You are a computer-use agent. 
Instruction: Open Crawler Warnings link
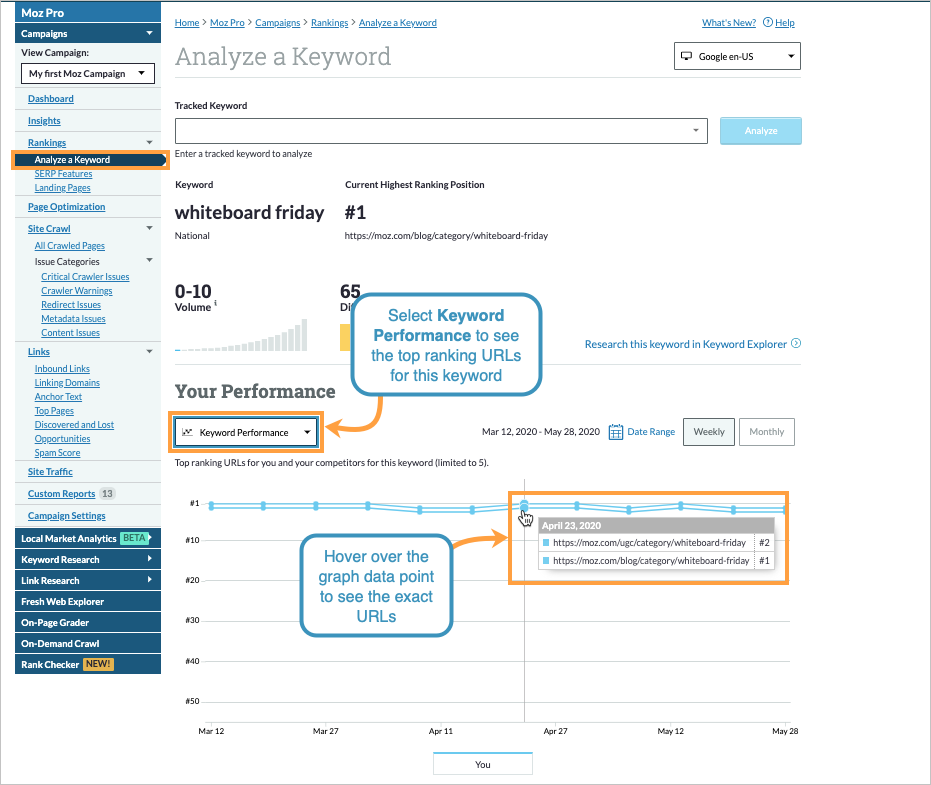tap(77, 290)
